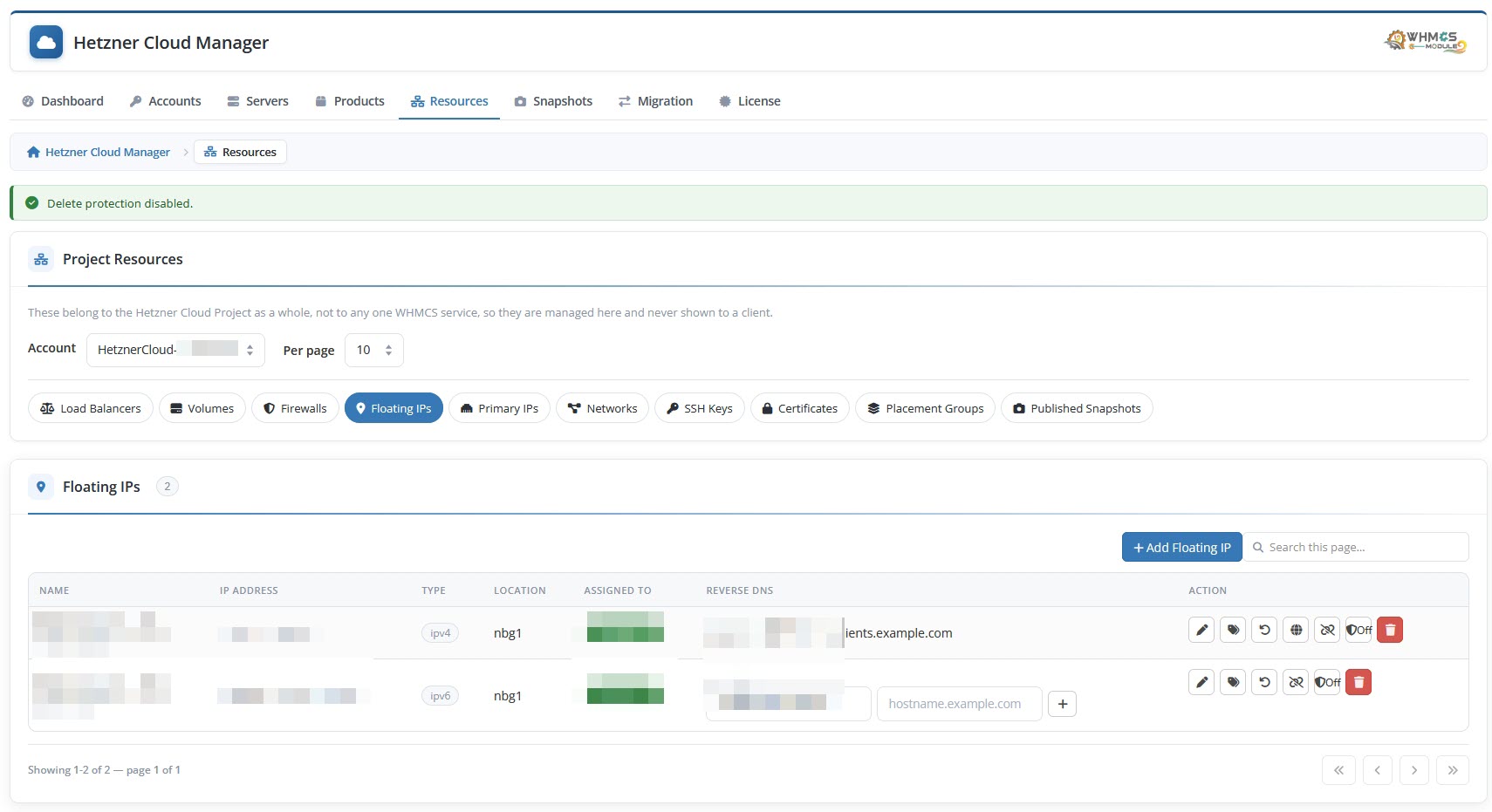Click the broken-link unassign icon in the ipv6 row
This screenshot has width=1492, height=812.
click(1296, 682)
